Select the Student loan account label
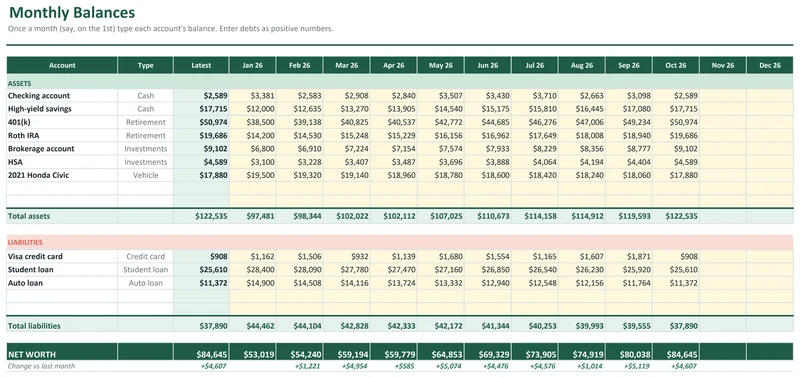Screen dimensions: 800x378 (x=31, y=270)
